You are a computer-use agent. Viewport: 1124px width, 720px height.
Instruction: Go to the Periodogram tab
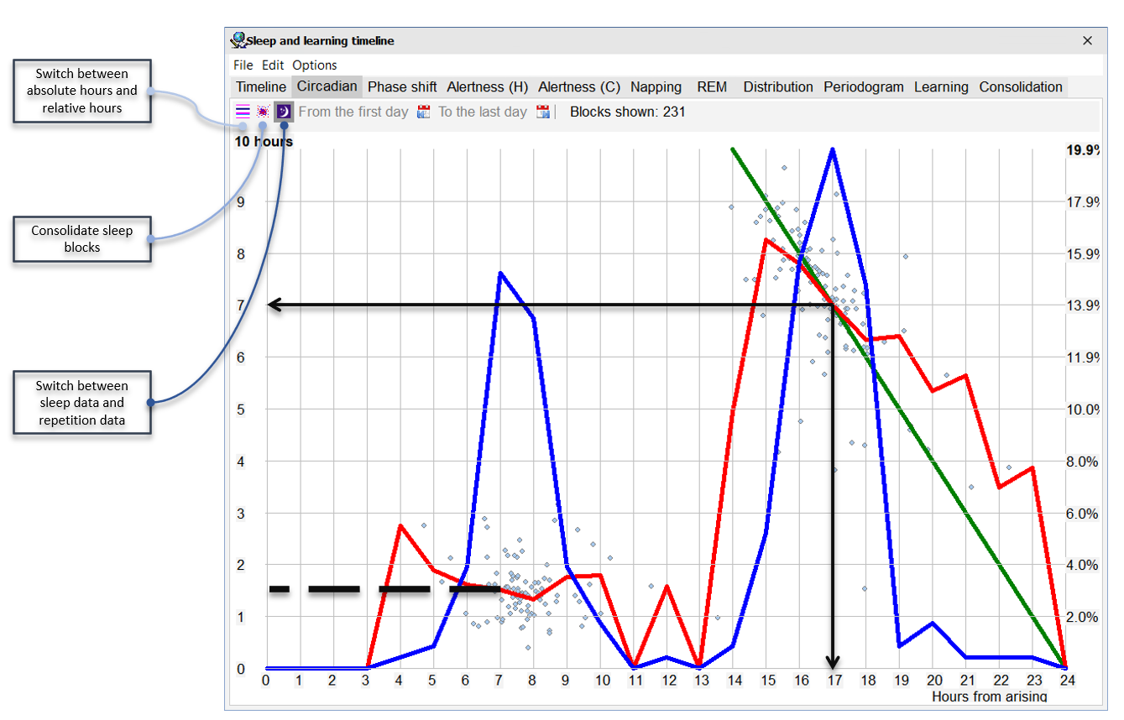pos(863,87)
